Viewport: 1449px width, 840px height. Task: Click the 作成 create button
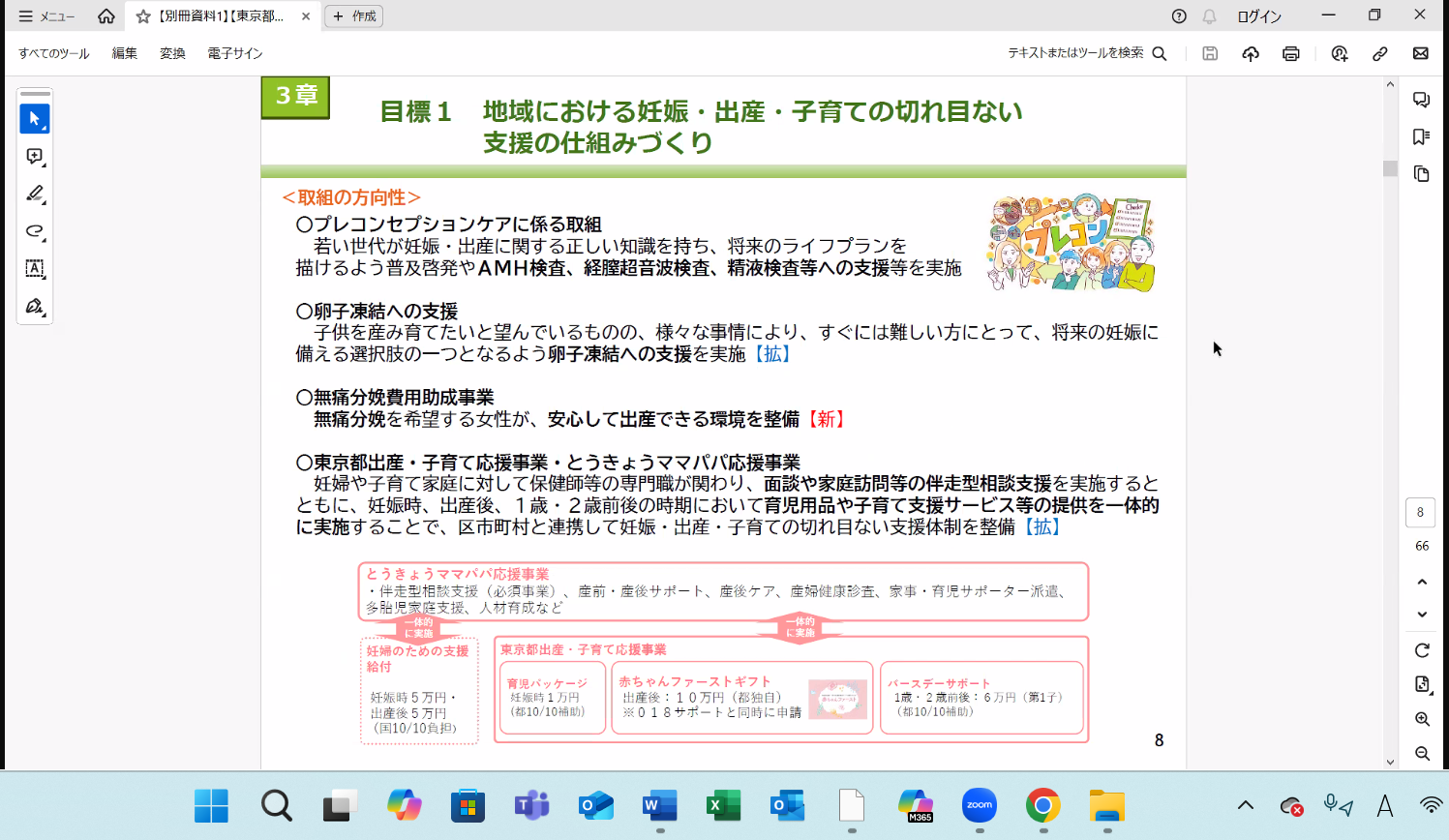[x=354, y=16]
